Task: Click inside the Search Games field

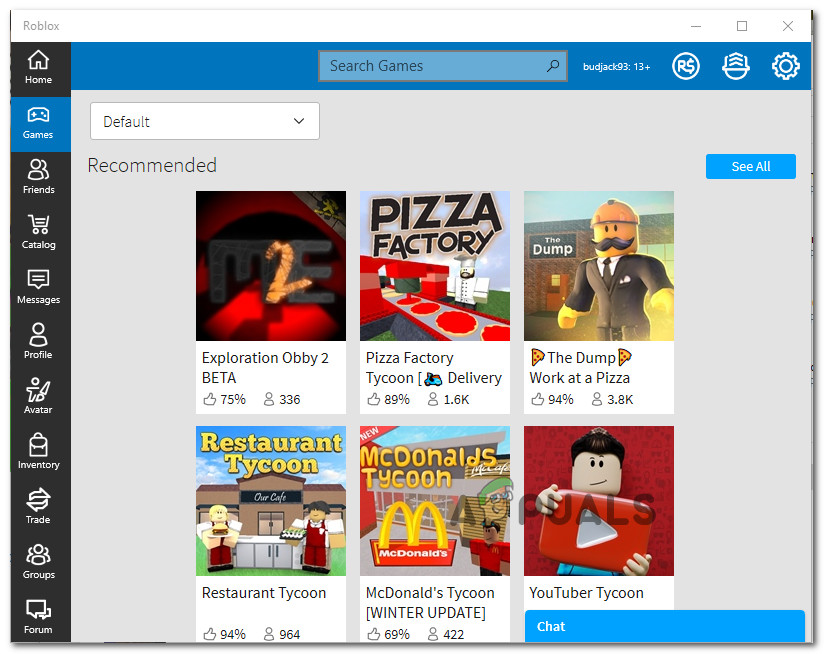Action: 430,65
